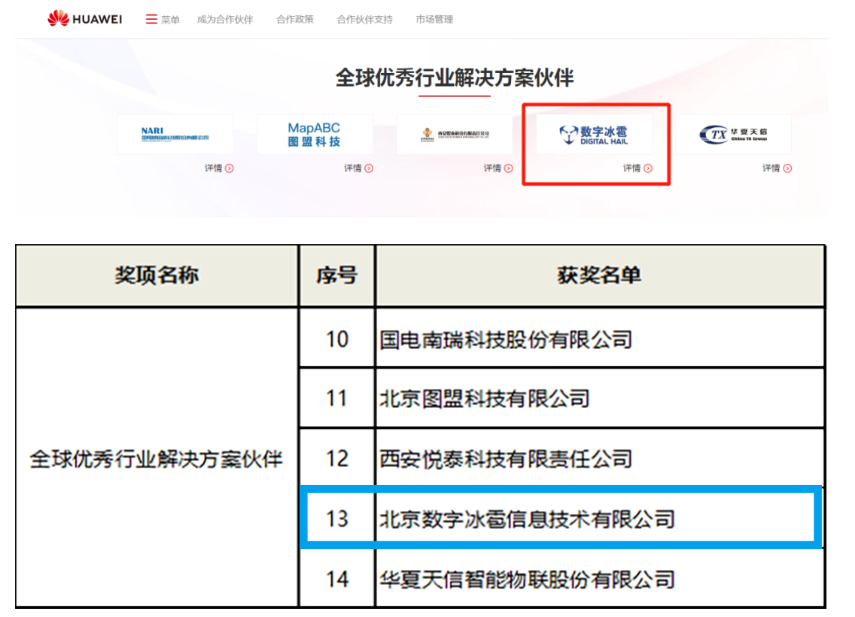
Task: Open the 成为合作伙伴 menu item
Action: [225, 19]
